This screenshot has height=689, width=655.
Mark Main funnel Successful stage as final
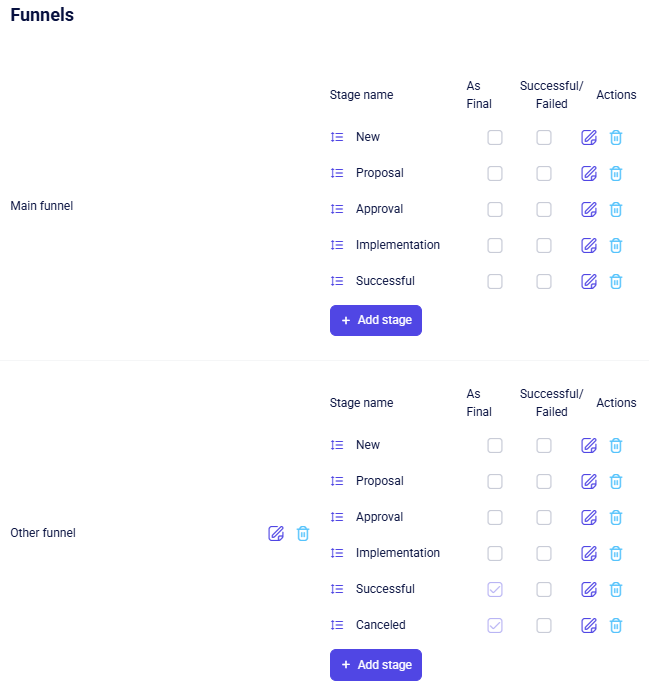(495, 282)
